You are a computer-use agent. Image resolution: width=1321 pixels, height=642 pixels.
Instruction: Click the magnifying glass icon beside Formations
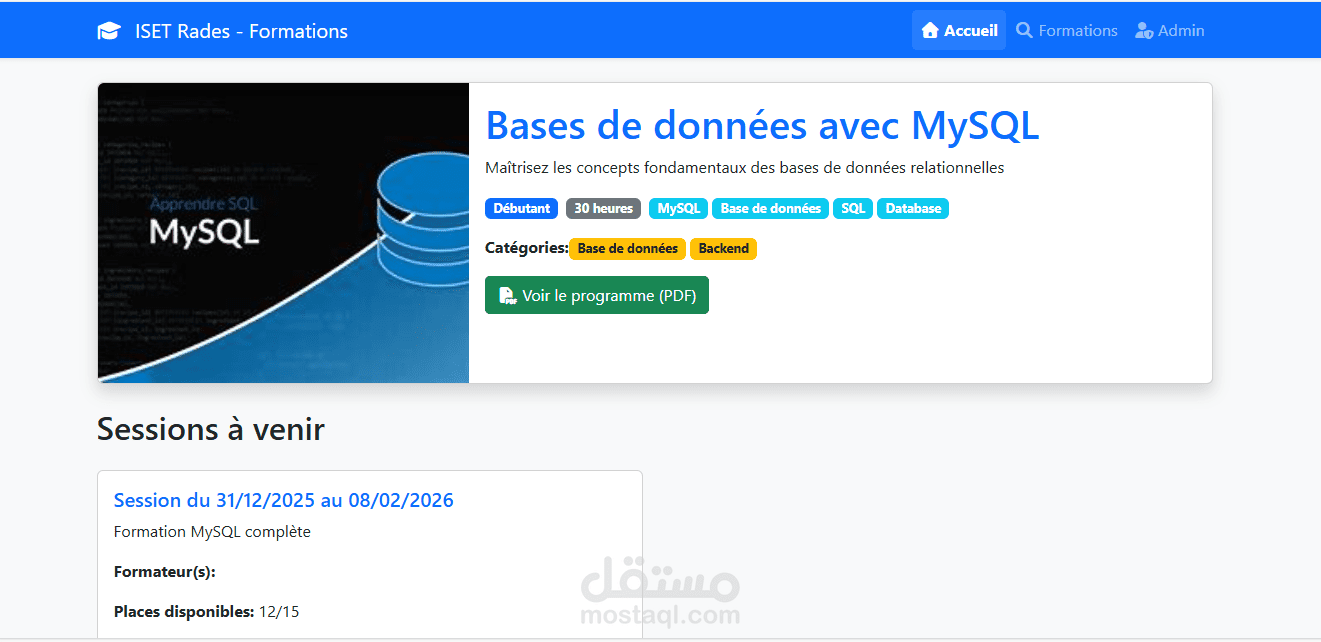tap(1024, 30)
